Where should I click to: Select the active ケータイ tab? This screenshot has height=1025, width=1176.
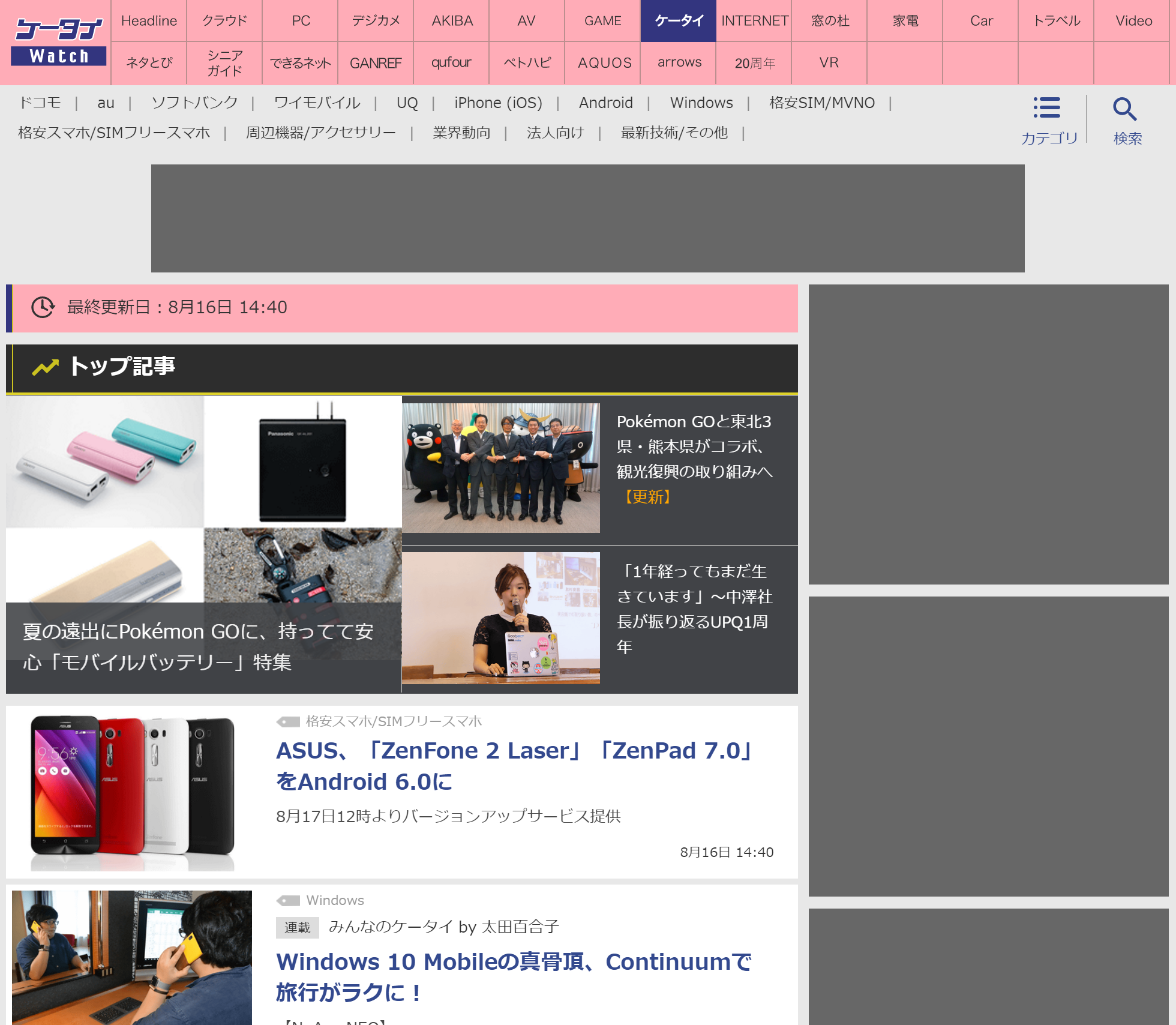[x=679, y=21]
